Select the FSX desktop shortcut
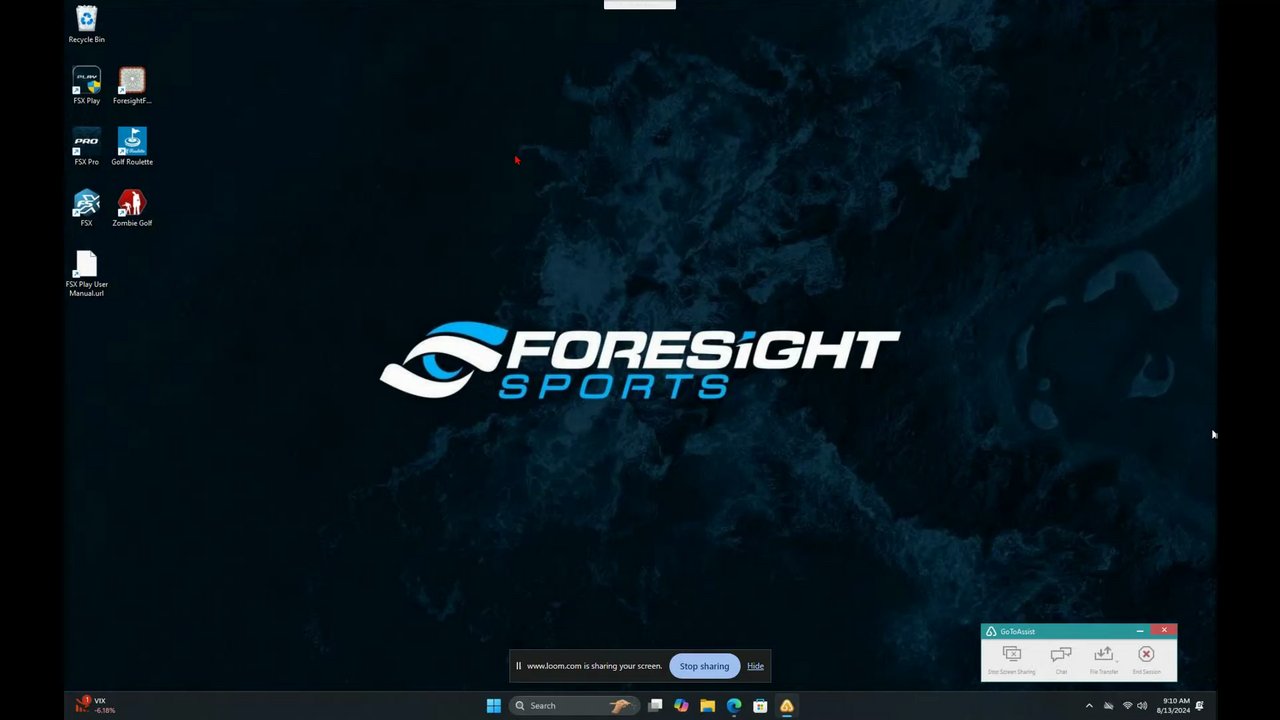The height and width of the screenshot is (720, 1280). point(87,207)
